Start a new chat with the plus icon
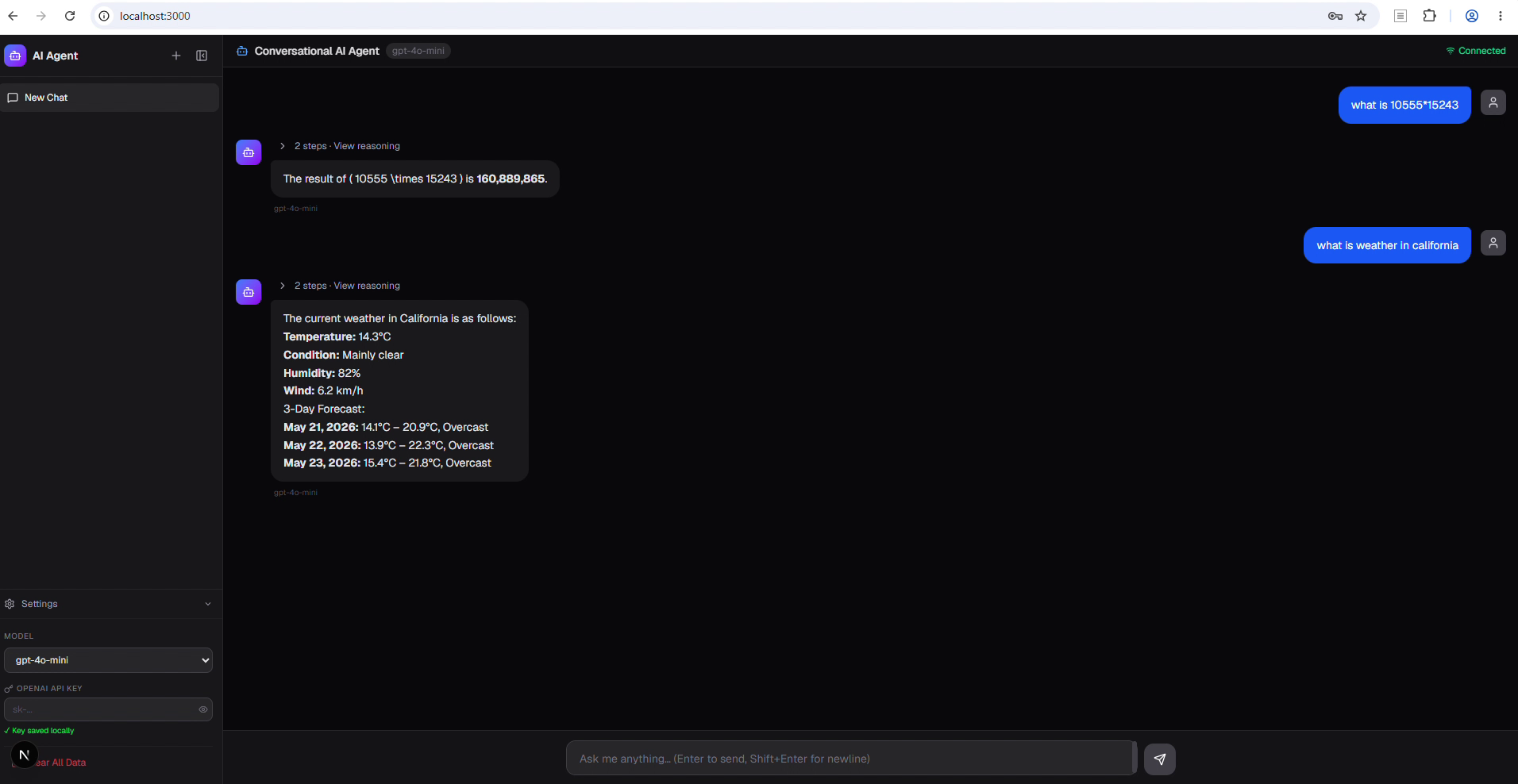 (x=176, y=56)
